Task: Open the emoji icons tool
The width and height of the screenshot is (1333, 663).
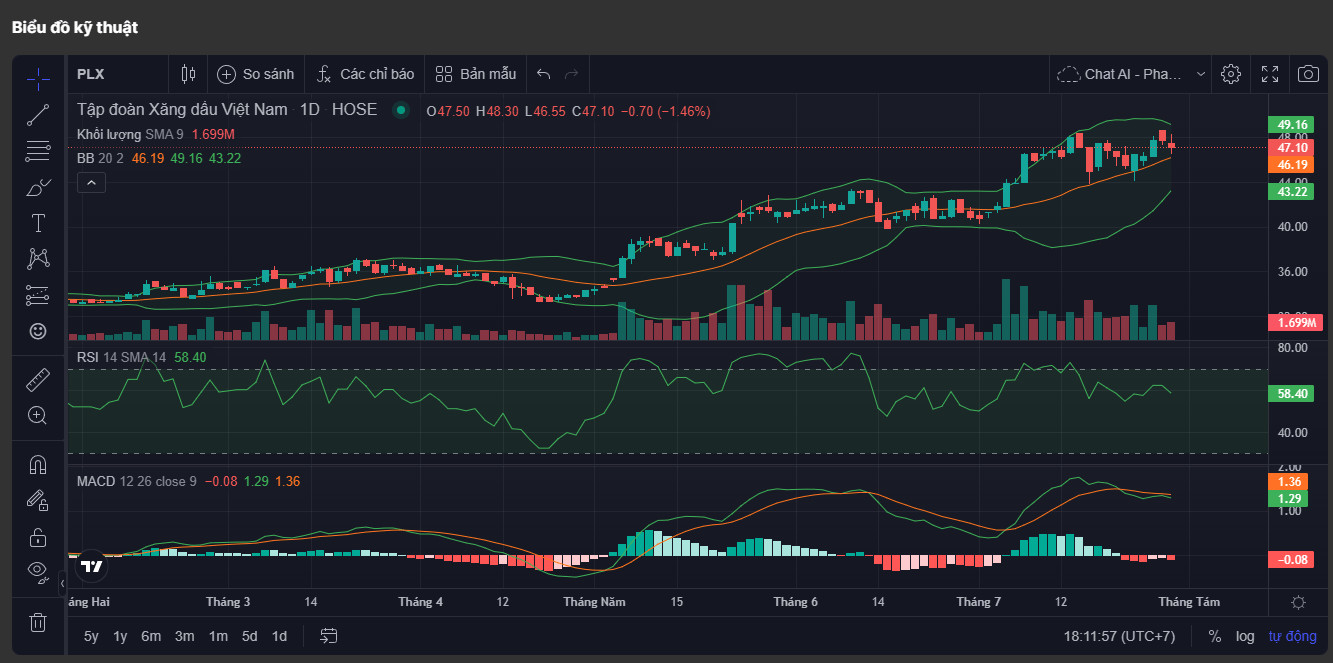Action: [x=38, y=331]
